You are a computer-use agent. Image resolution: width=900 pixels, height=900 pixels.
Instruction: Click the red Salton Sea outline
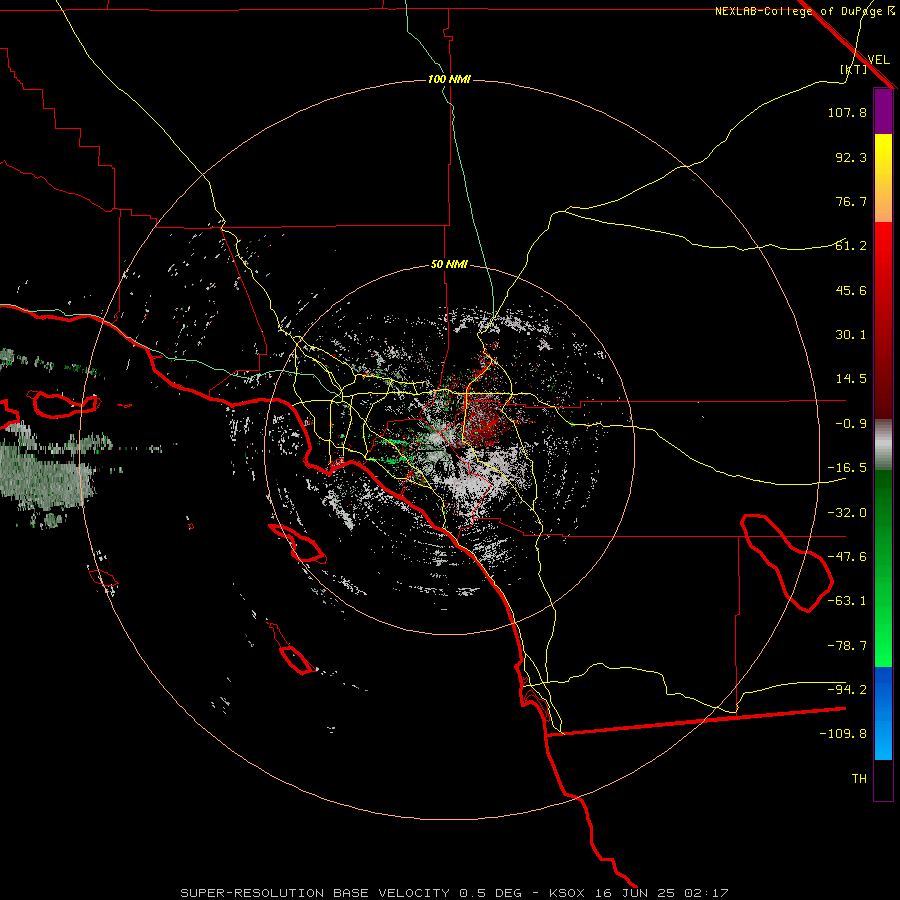click(x=786, y=563)
